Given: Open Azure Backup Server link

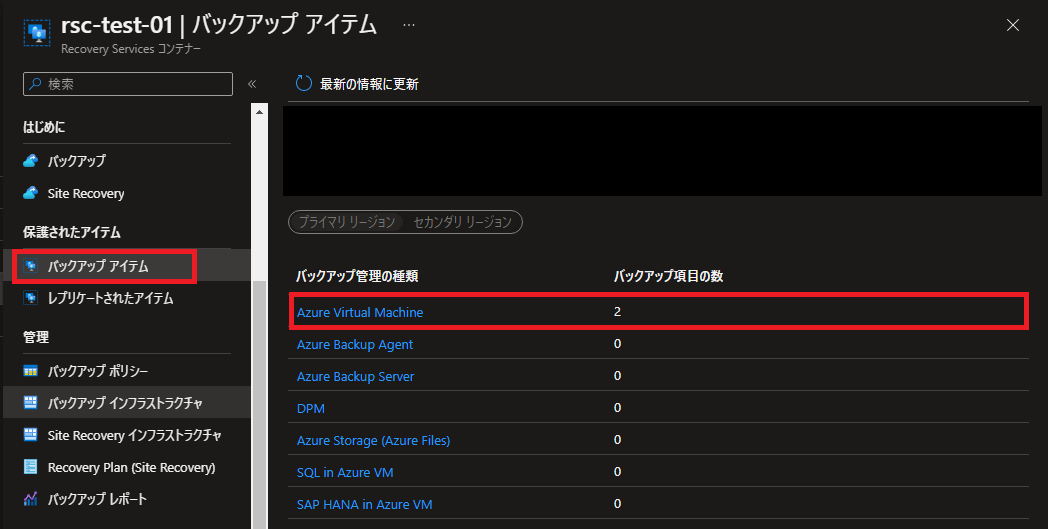Looking at the screenshot, I should coord(356,377).
